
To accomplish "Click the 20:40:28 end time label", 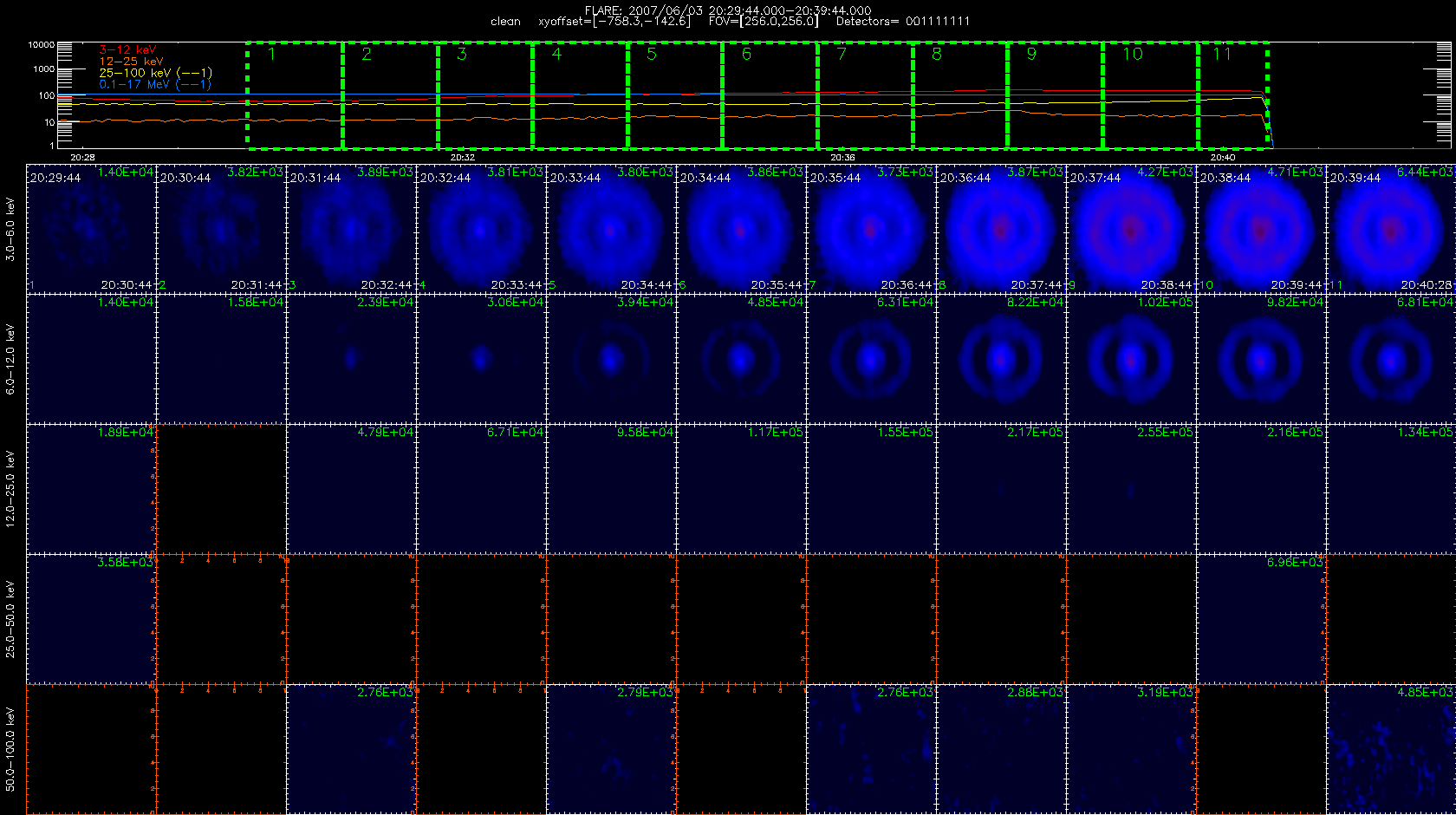I will (x=1426, y=285).
